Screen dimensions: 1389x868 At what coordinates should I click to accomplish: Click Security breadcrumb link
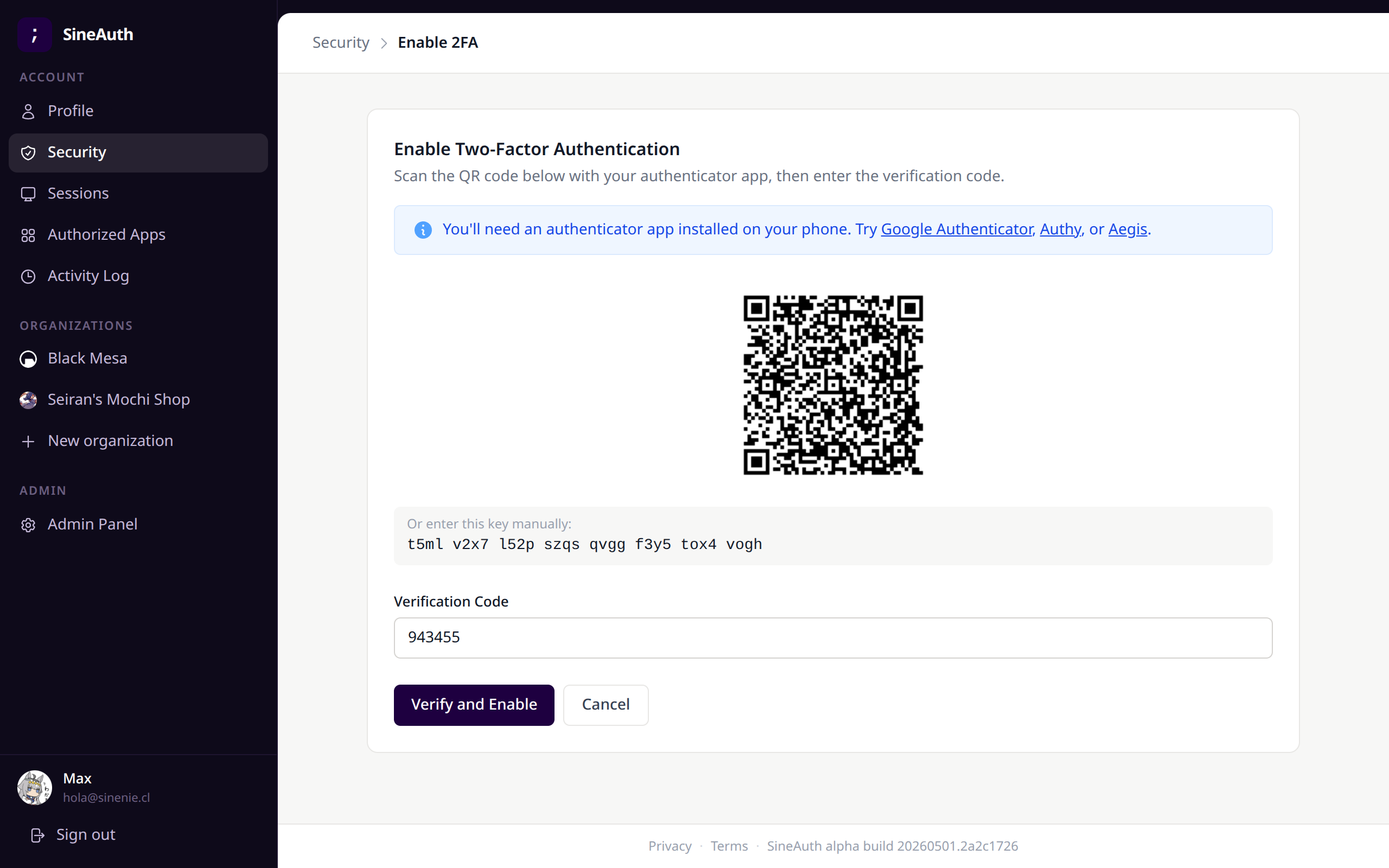pos(341,43)
